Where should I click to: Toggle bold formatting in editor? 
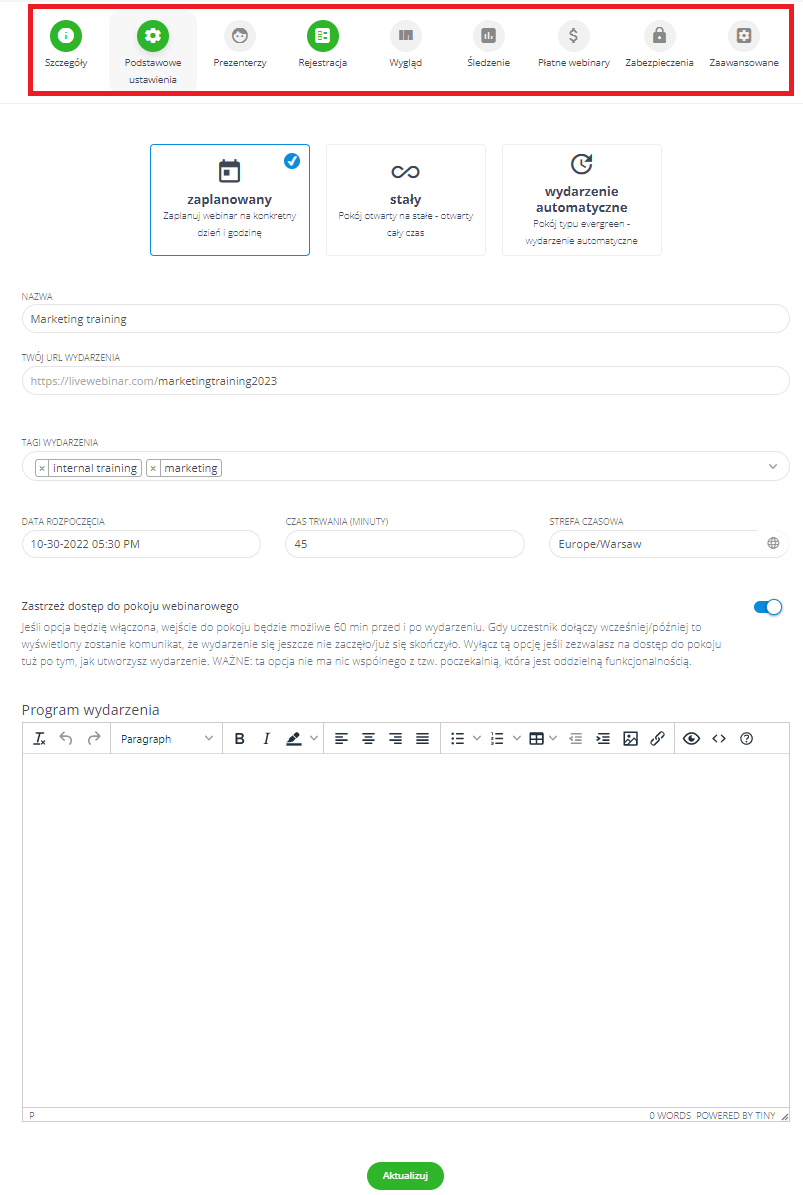point(239,739)
